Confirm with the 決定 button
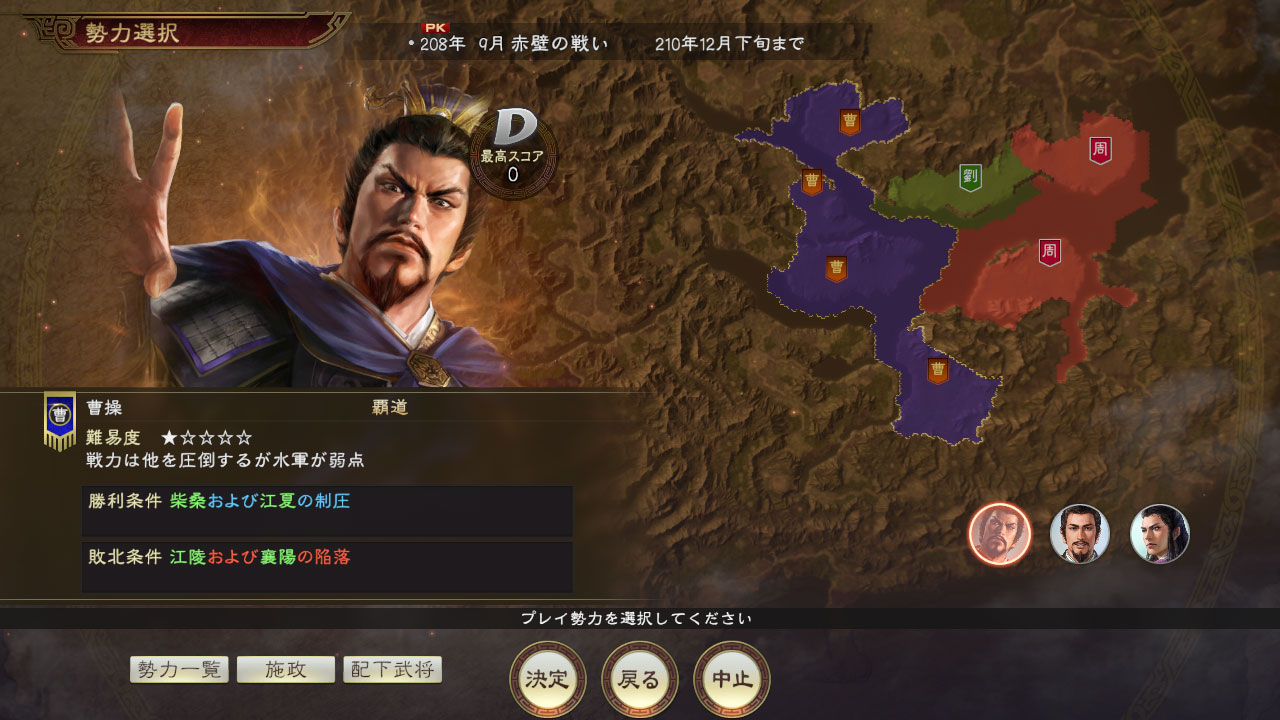 [x=547, y=680]
